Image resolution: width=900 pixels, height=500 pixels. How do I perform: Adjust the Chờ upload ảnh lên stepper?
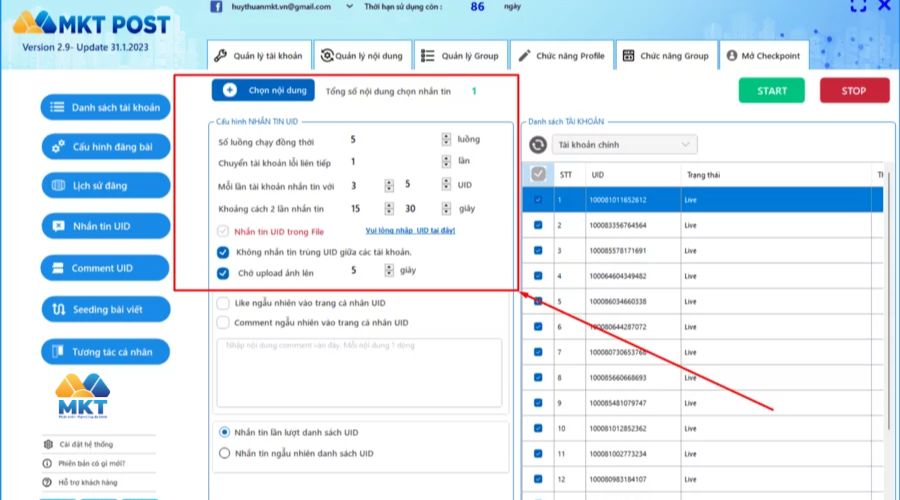pos(389,270)
